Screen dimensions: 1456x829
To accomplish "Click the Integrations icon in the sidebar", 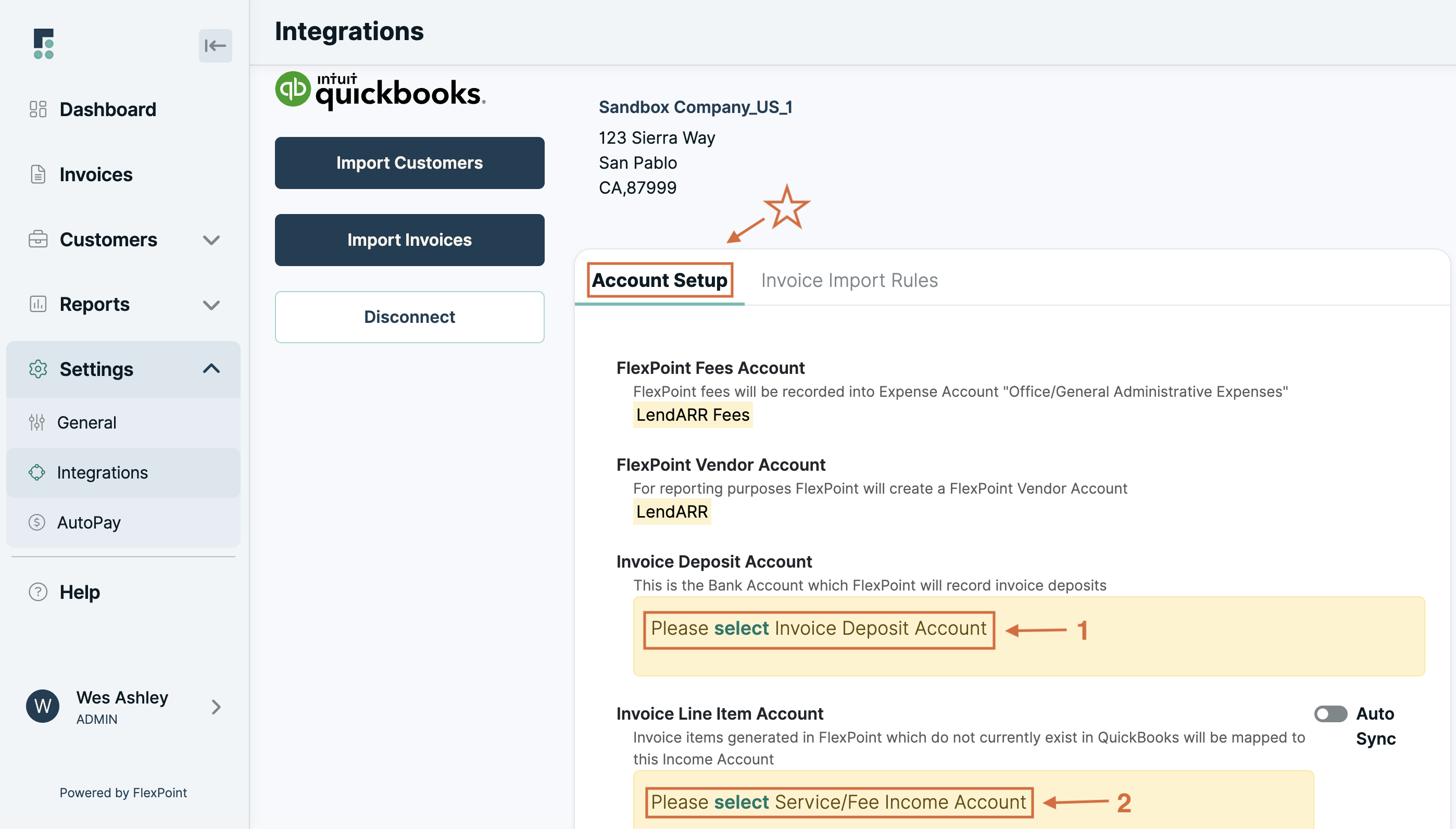I will click(x=37, y=472).
